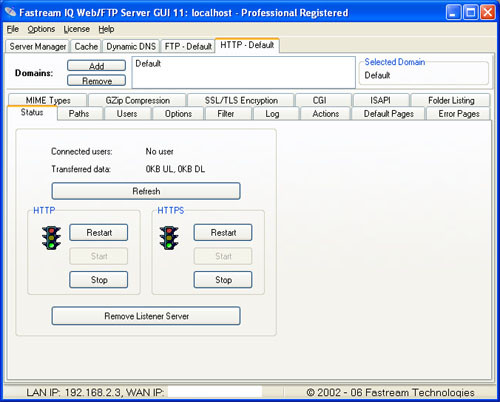
Task: Remove the selected domain
Action: pos(97,81)
